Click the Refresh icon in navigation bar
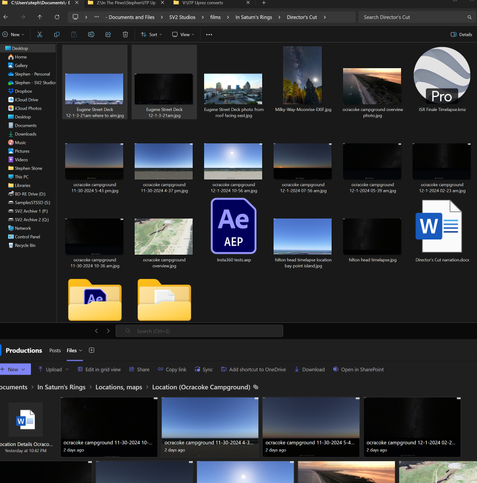The image size is (477, 483). click(x=57, y=17)
